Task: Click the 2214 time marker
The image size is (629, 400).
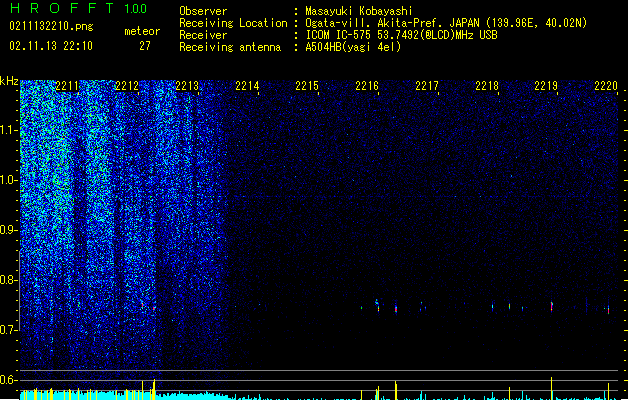Action: [x=247, y=86]
